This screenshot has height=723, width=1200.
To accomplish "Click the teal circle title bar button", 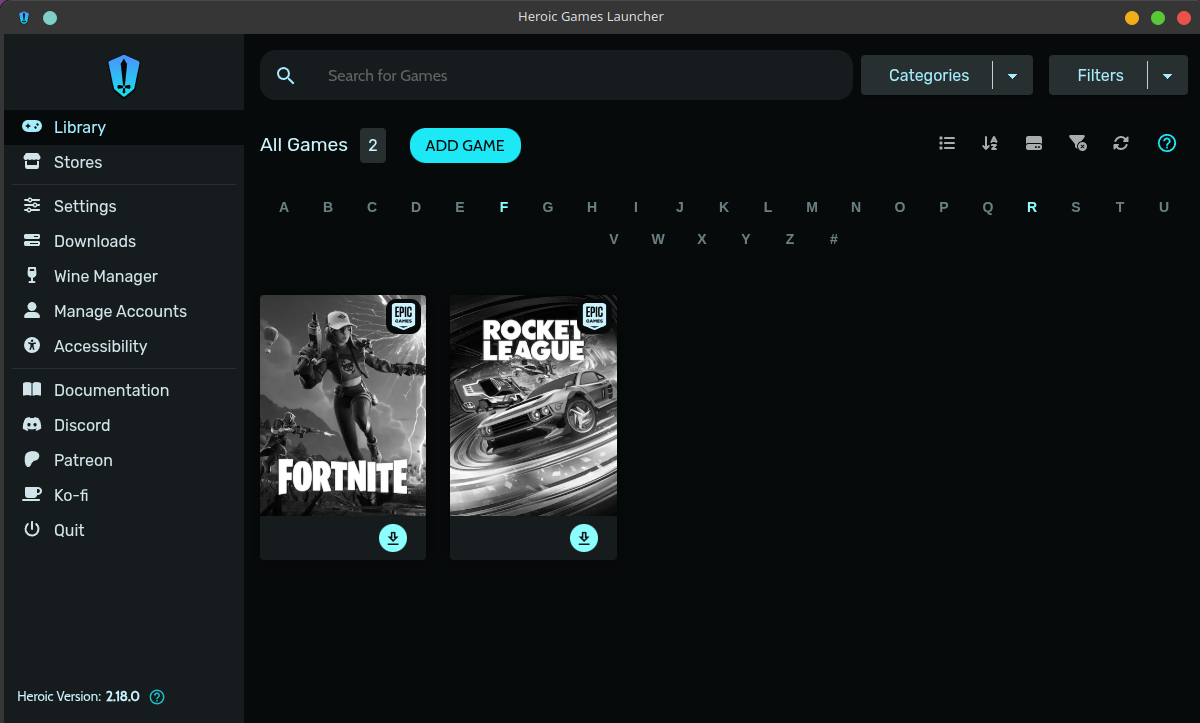I will pyautogui.click(x=50, y=17).
